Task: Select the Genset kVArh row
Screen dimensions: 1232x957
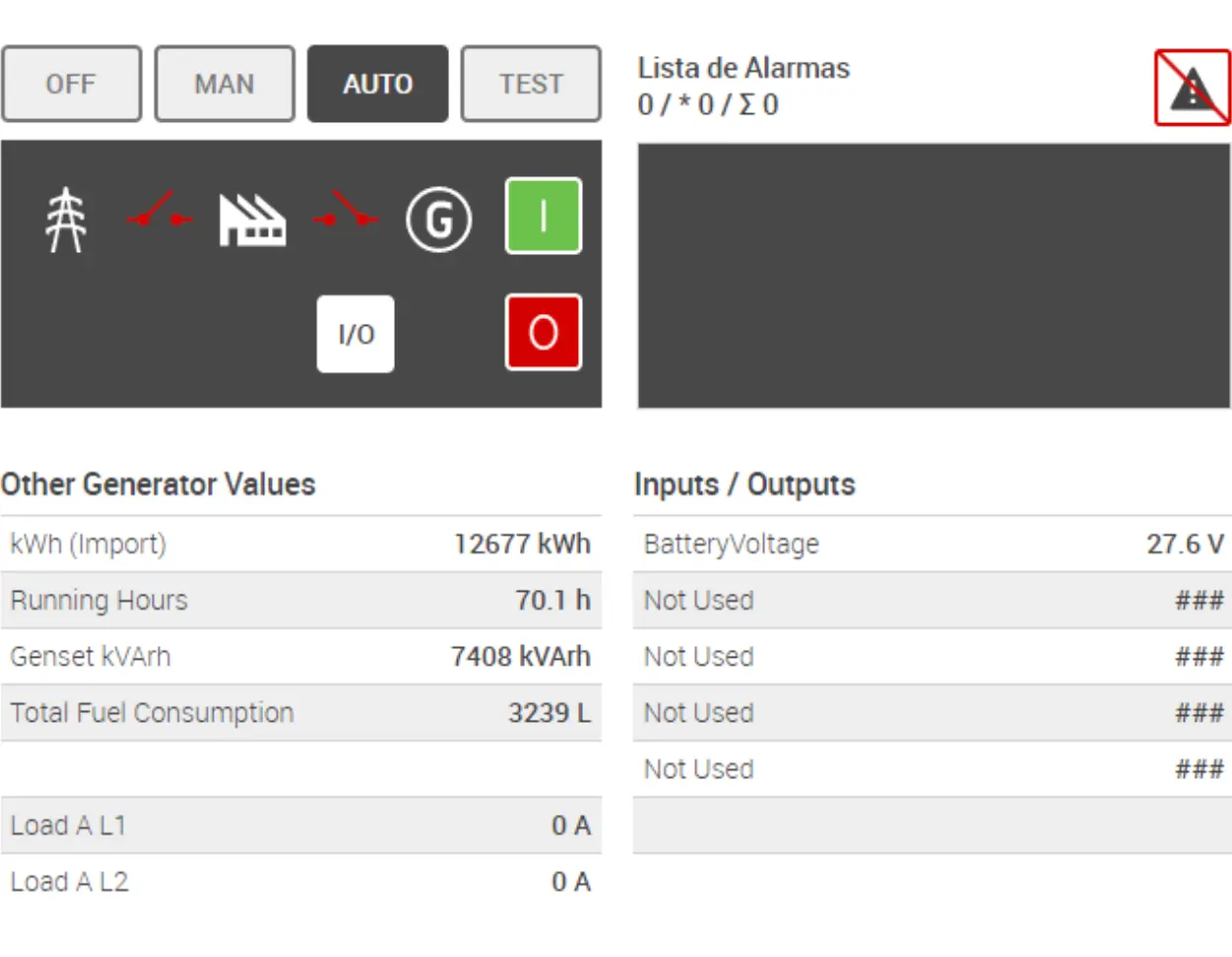Action: tap(300, 657)
